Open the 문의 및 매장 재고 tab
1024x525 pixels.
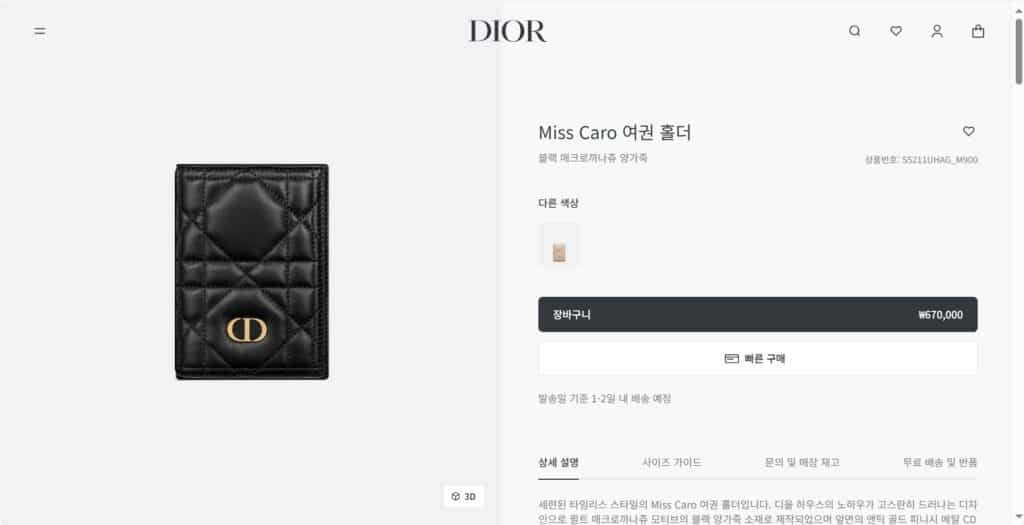coord(802,462)
